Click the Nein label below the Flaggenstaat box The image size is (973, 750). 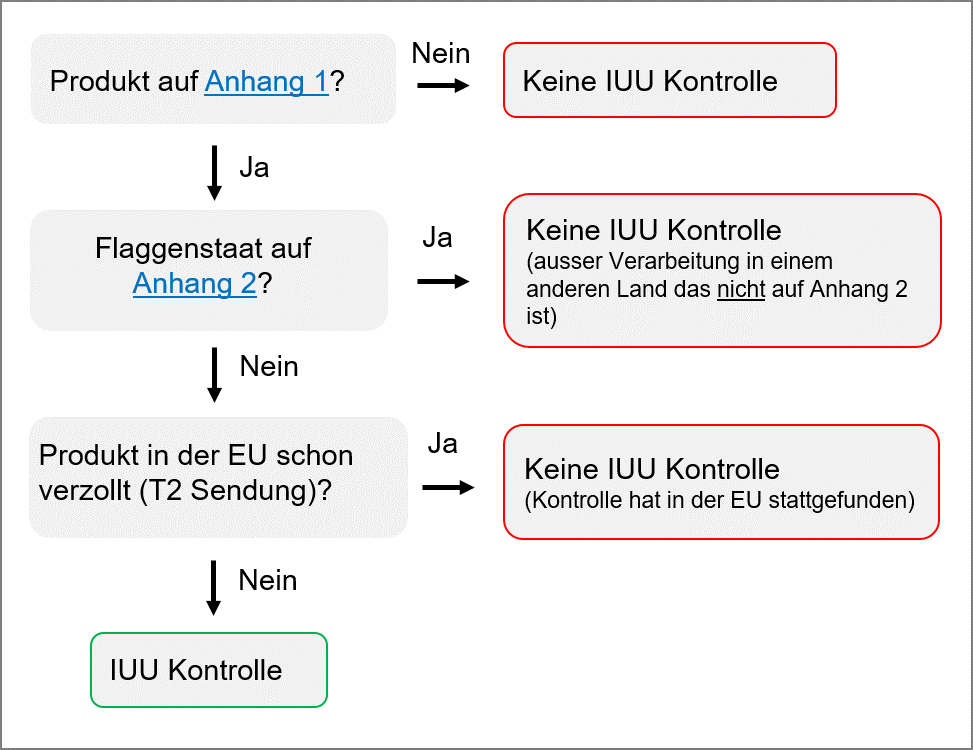pyautogui.click(x=269, y=367)
